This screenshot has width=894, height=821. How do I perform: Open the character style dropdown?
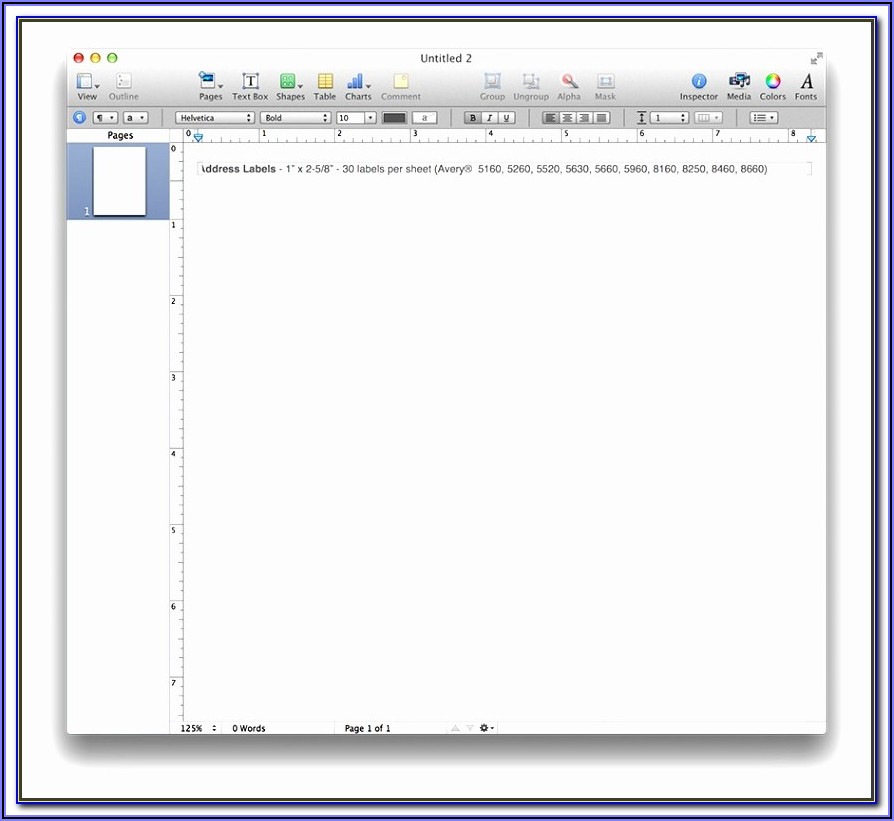click(x=135, y=118)
